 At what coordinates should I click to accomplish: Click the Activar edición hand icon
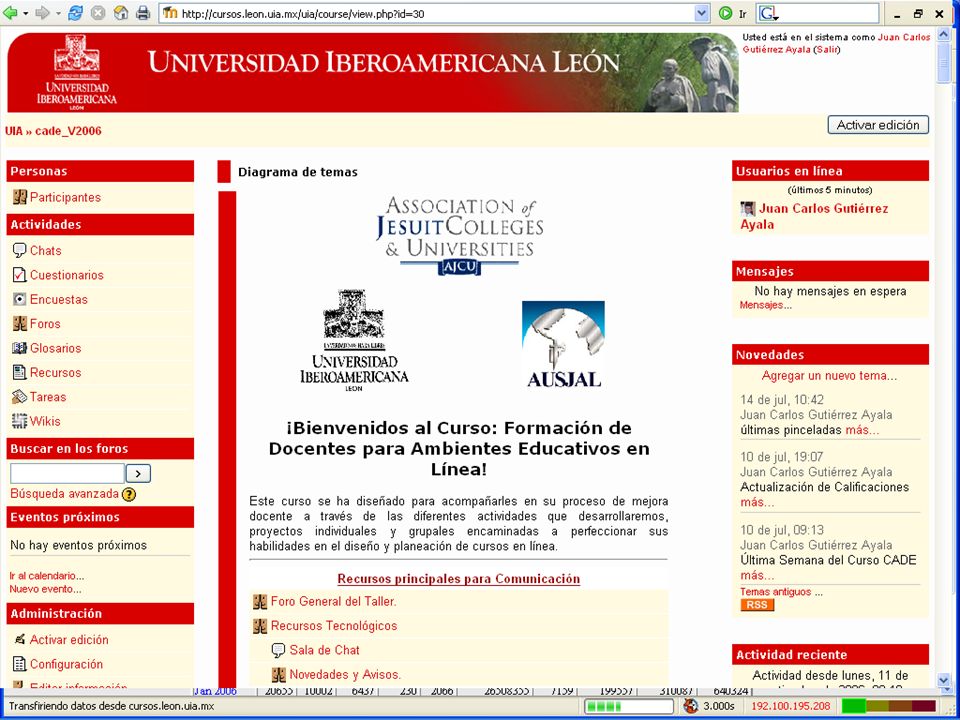(20, 639)
